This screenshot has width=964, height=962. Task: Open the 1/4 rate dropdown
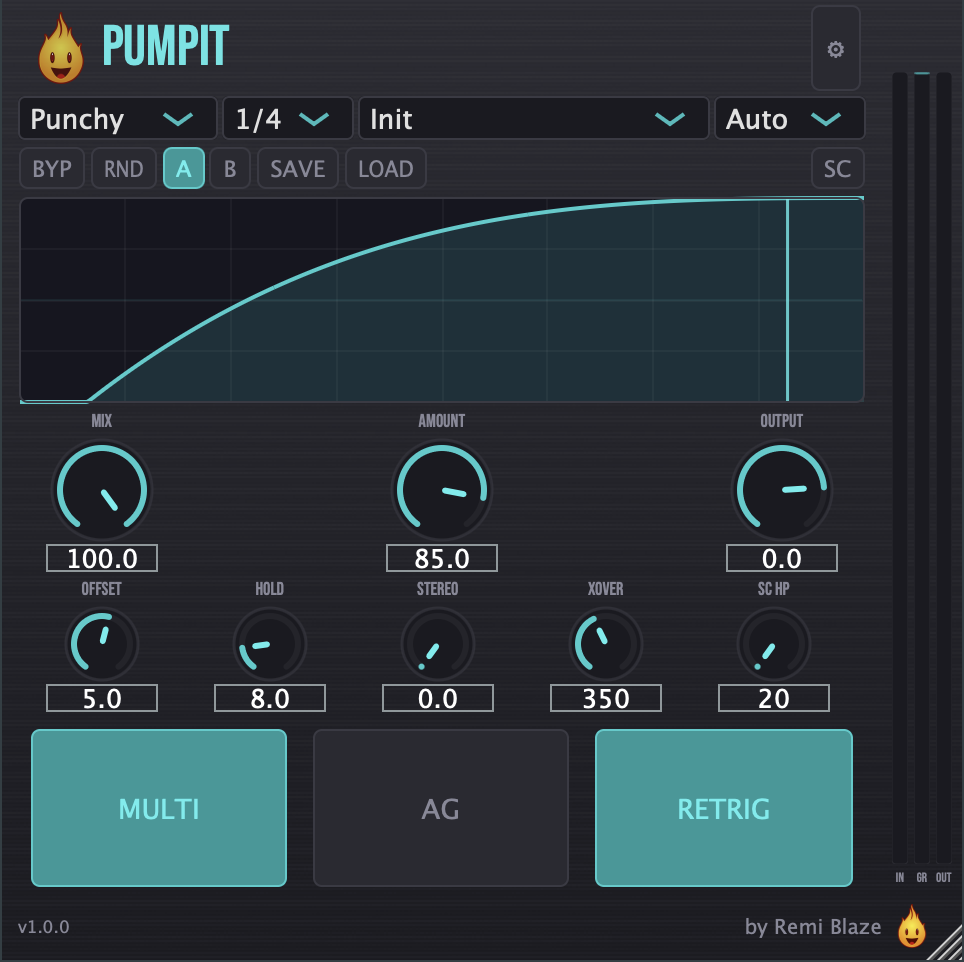pyautogui.click(x=287, y=119)
